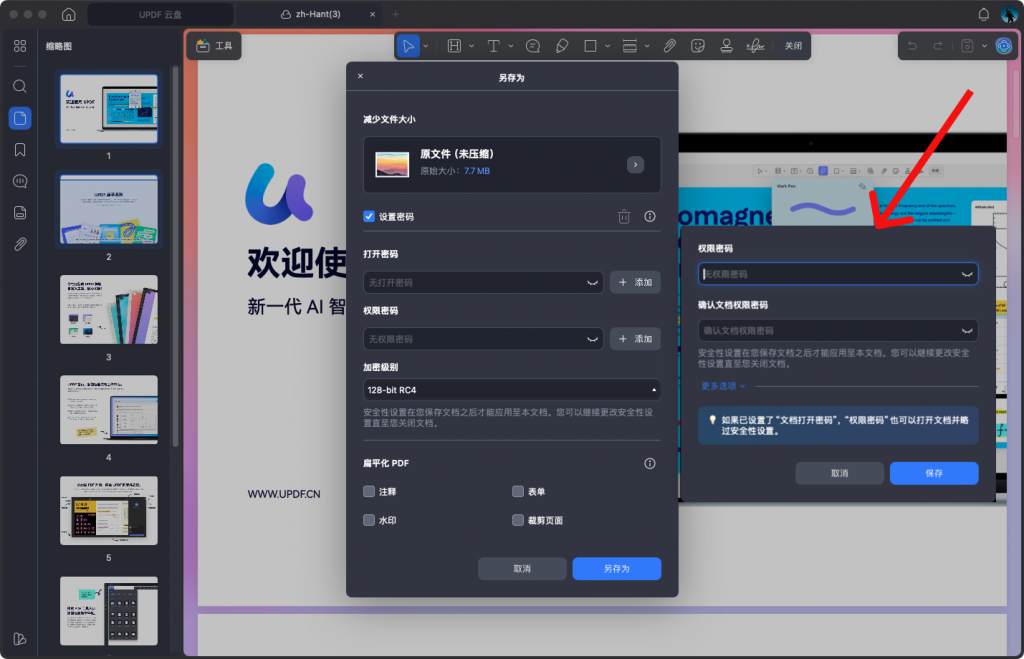The image size is (1024, 659).
Task: Click the redo arrow icon
Action: click(x=938, y=46)
